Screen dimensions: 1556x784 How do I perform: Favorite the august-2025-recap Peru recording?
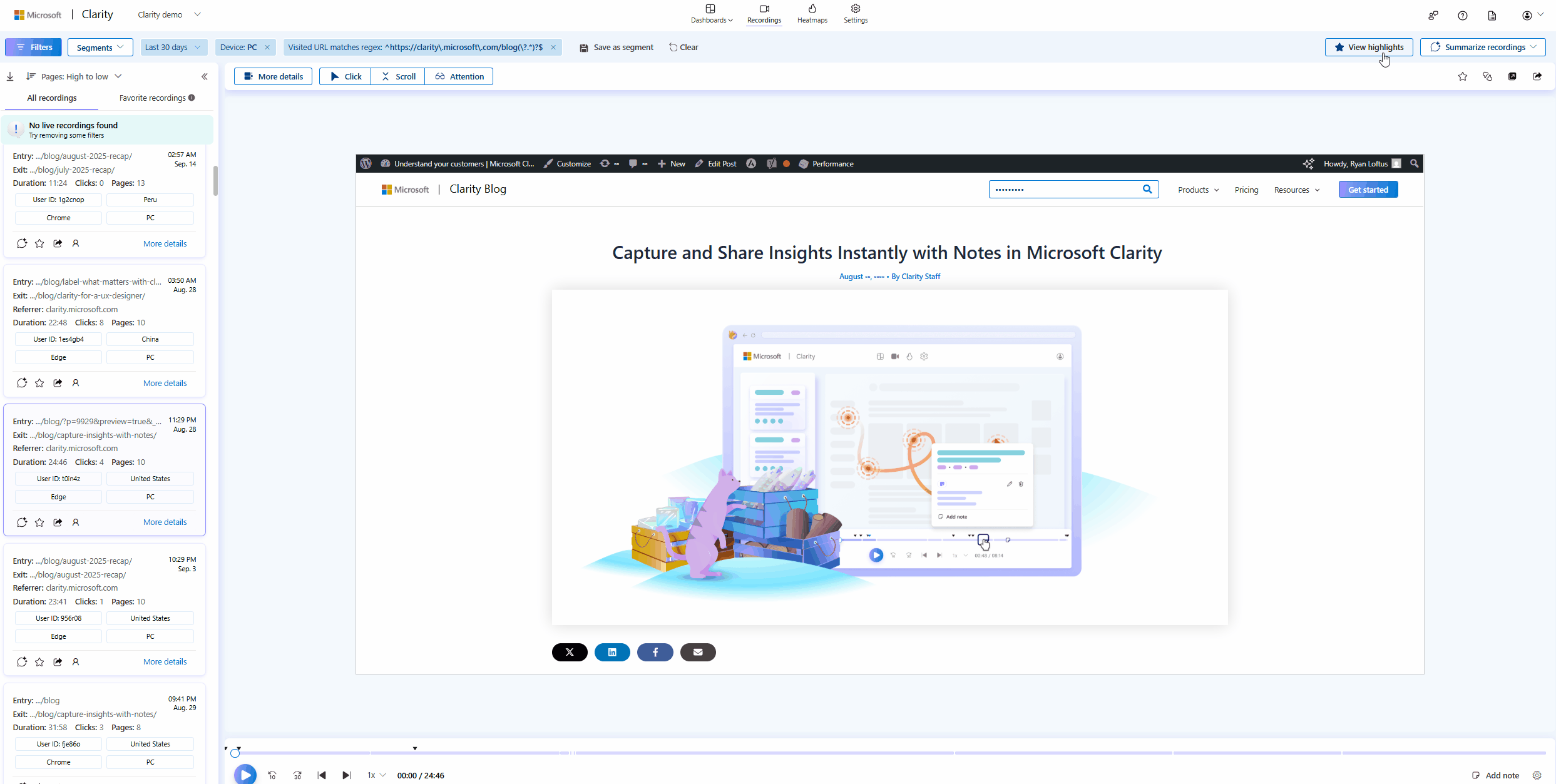click(x=39, y=243)
